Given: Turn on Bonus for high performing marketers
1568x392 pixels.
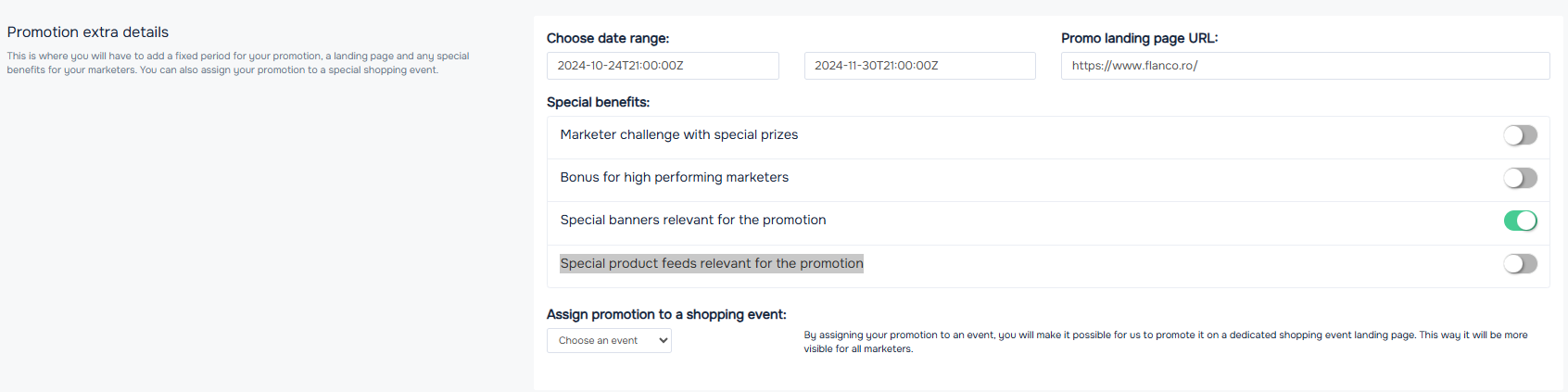Looking at the screenshot, I should (x=1520, y=178).
